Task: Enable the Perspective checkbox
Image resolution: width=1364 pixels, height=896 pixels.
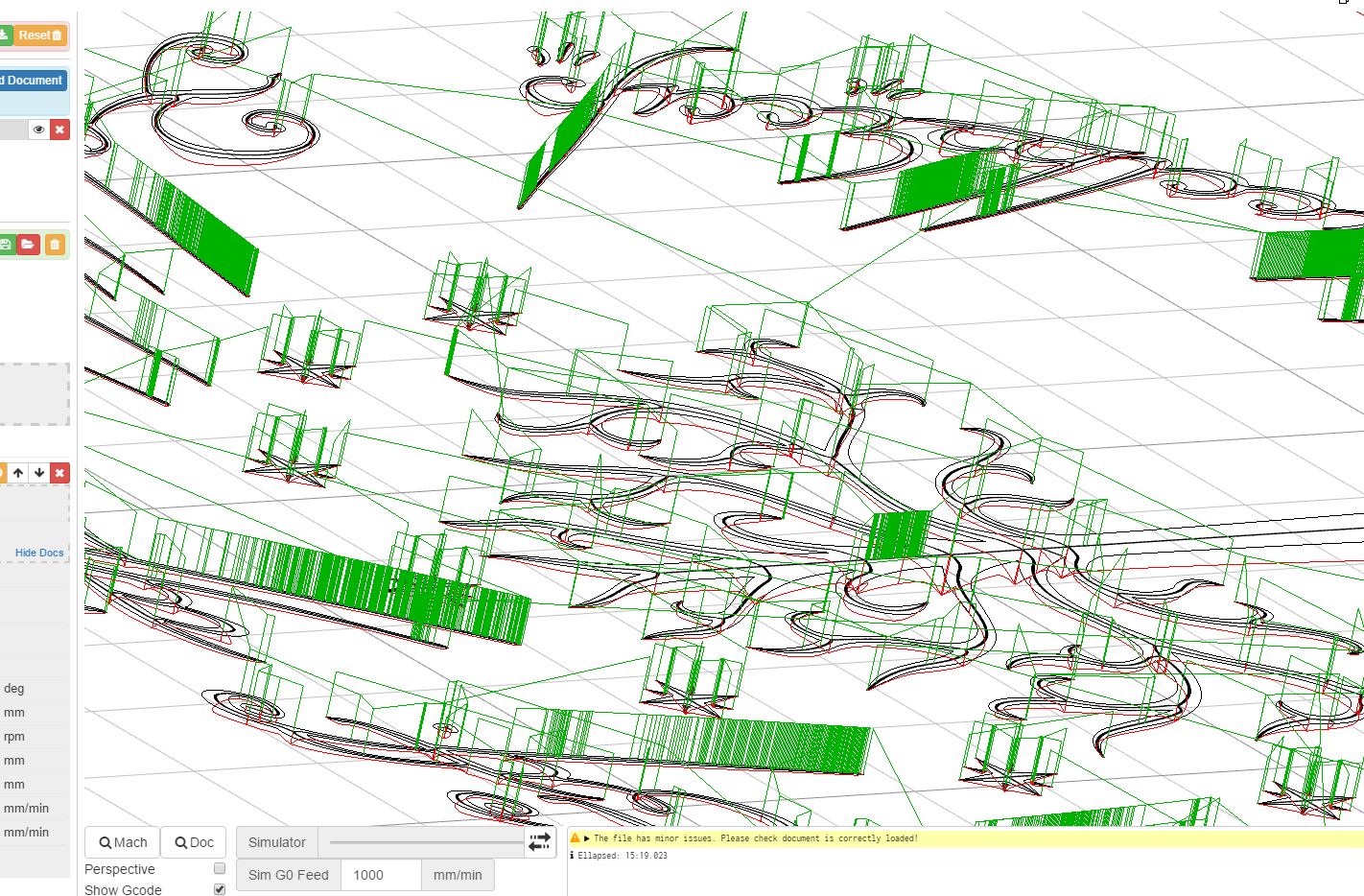Action: click(220, 868)
